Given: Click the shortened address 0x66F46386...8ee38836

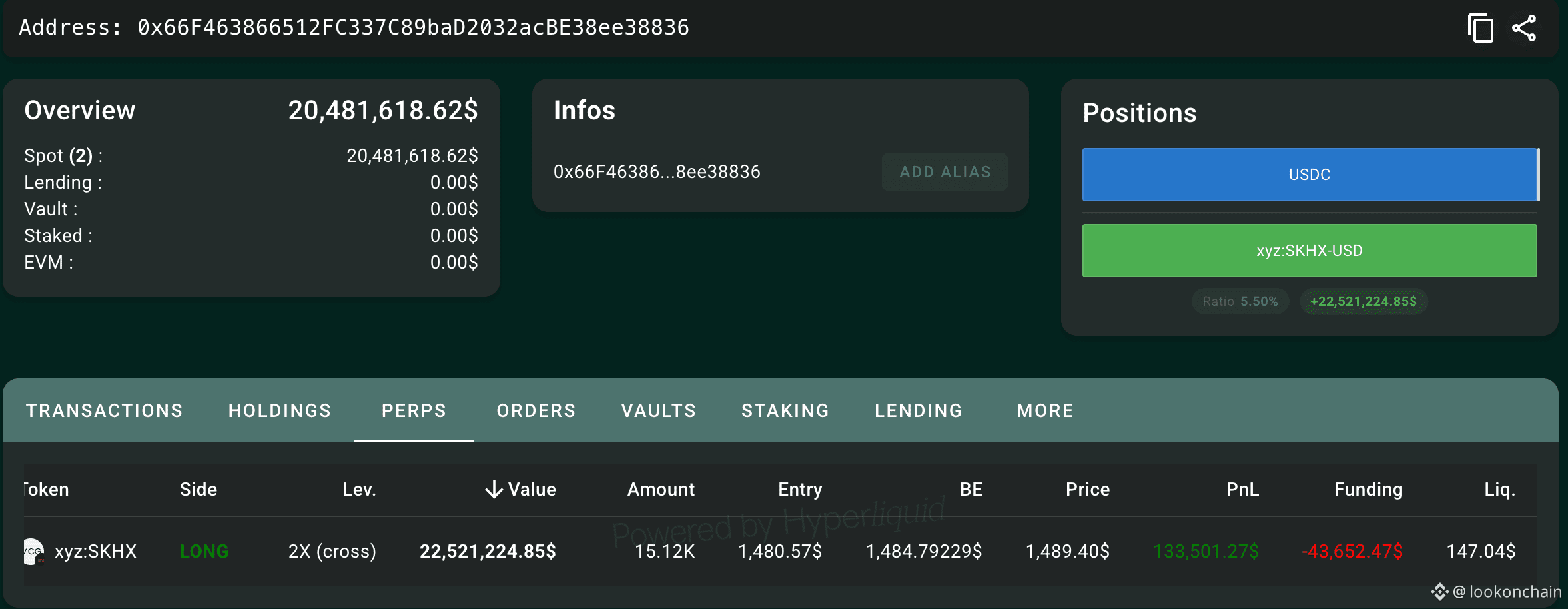Looking at the screenshot, I should pyautogui.click(x=657, y=172).
